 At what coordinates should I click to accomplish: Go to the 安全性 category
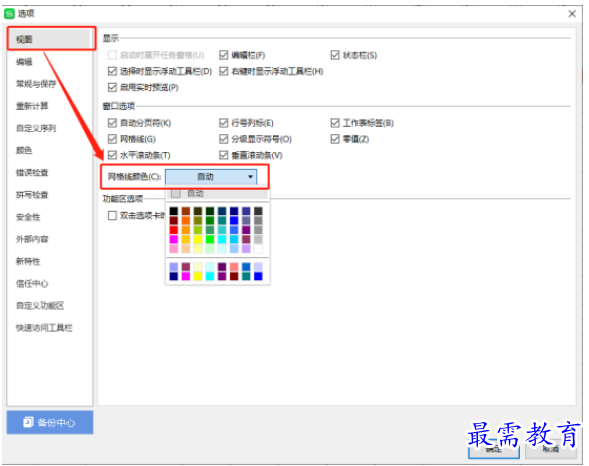[50, 217]
